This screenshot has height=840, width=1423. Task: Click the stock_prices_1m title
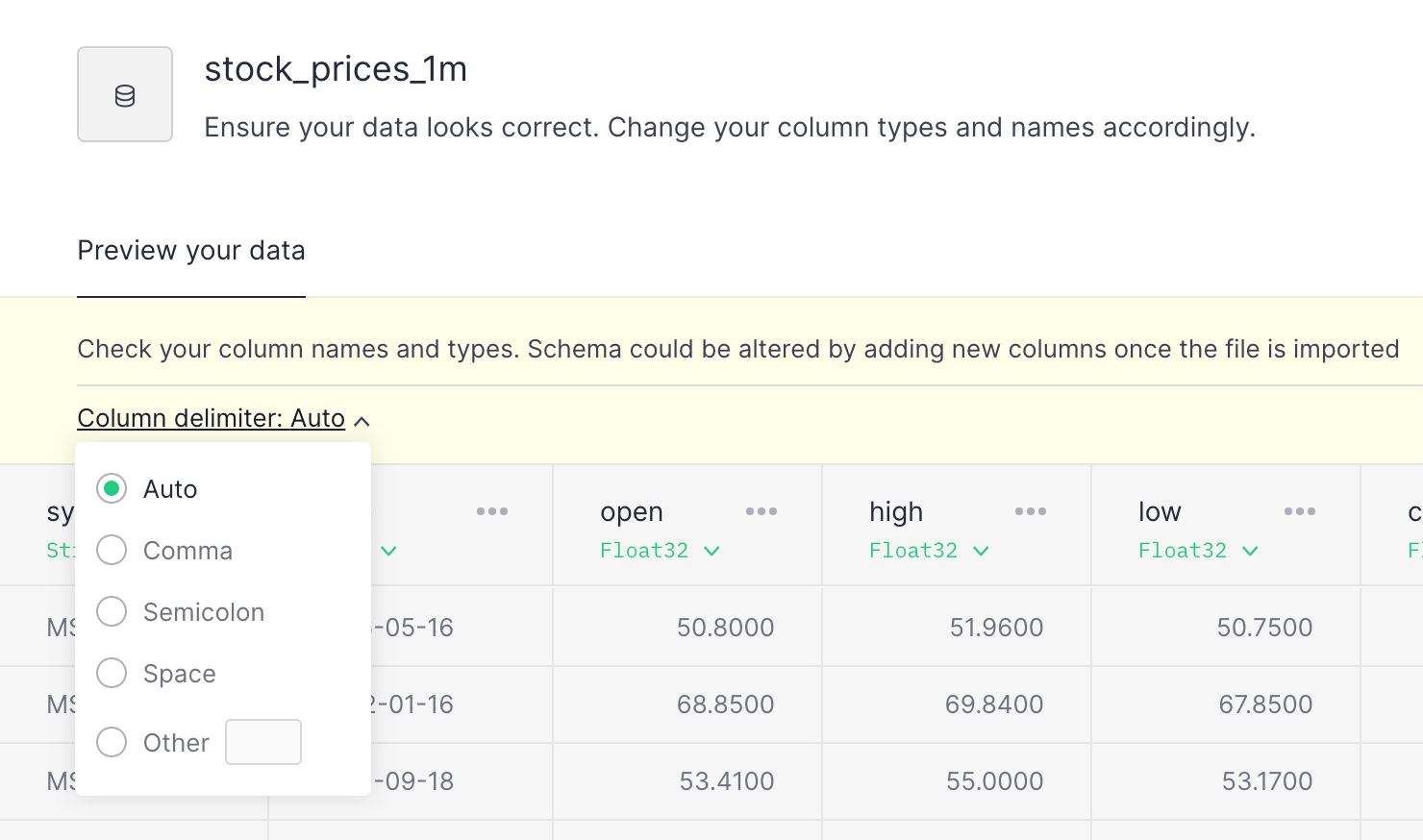coord(336,69)
